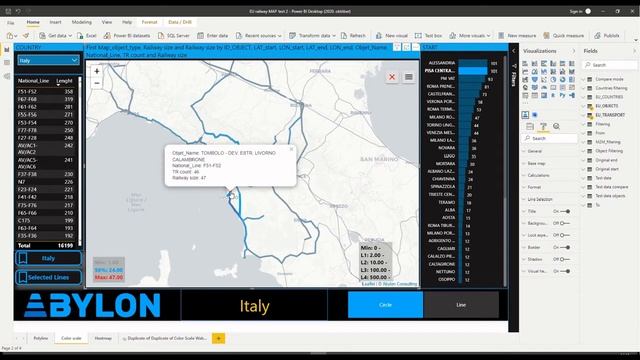The width and height of the screenshot is (640, 360).
Task: Open More options ellipsis on map visual
Action: click(416, 47)
